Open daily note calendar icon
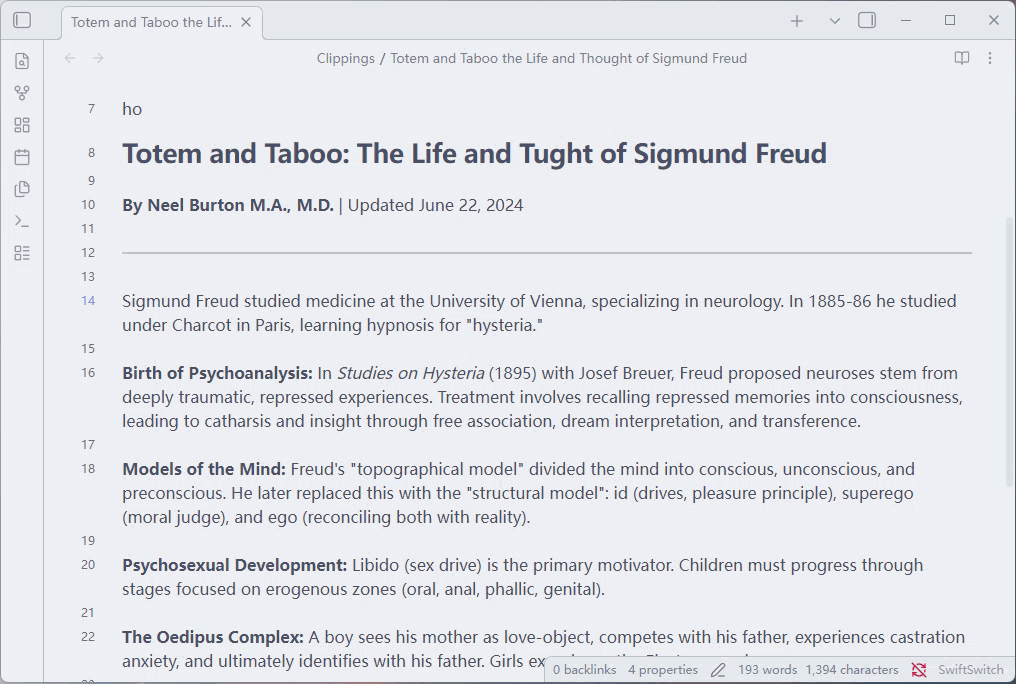Image resolution: width=1016 pixels, height=684 pixels. click(22, 157)
